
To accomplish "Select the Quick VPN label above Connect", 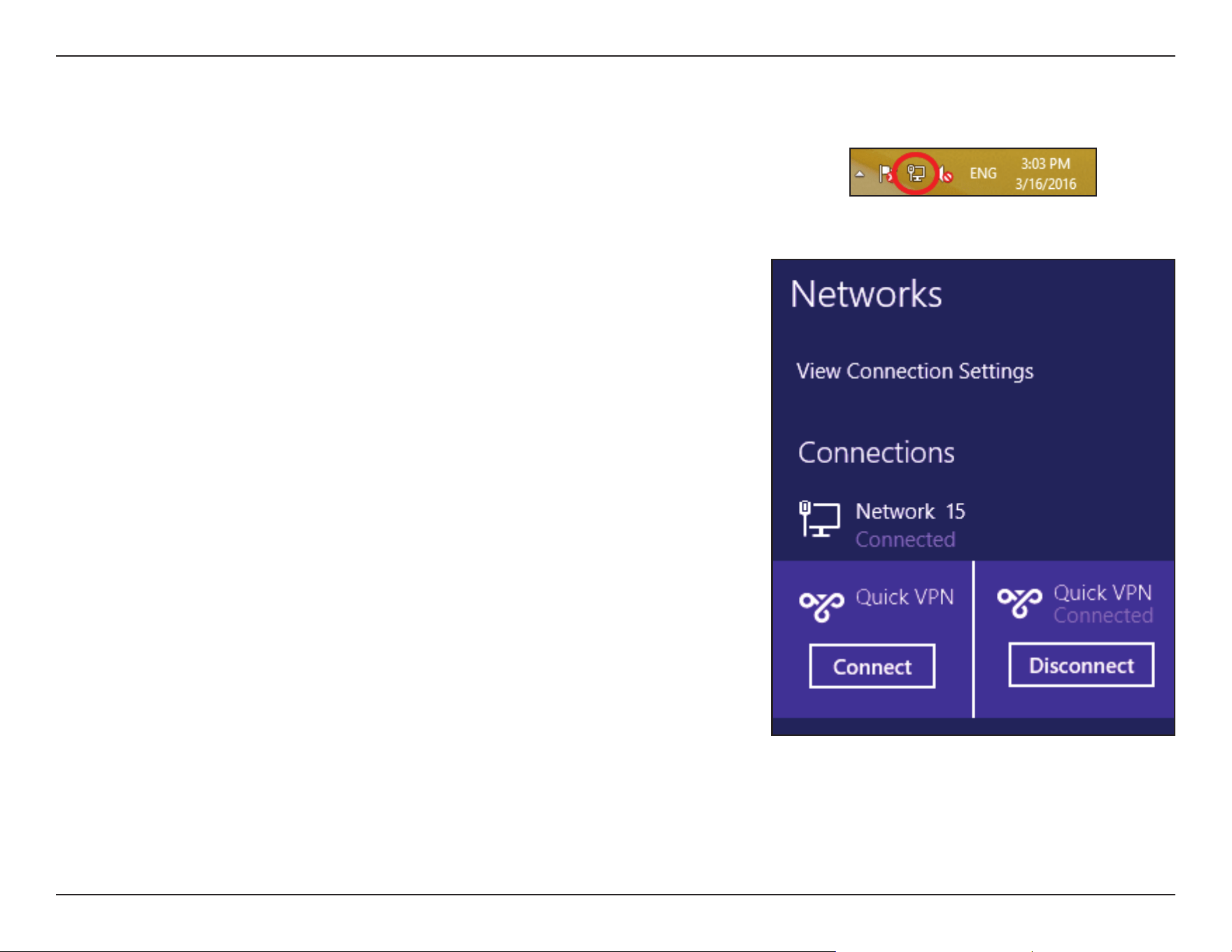I will [905, 597].
